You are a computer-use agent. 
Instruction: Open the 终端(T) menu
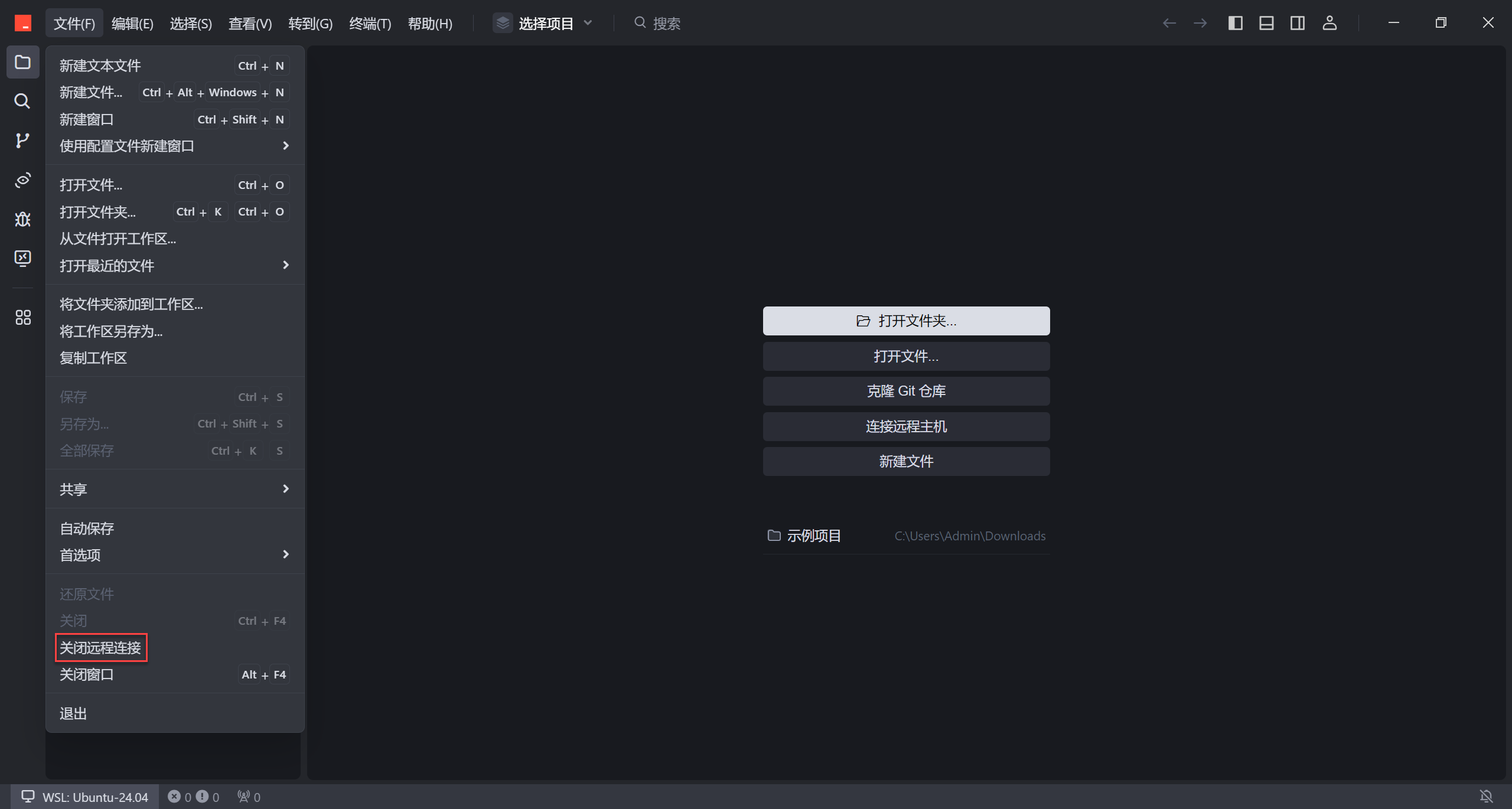(370, 24)
